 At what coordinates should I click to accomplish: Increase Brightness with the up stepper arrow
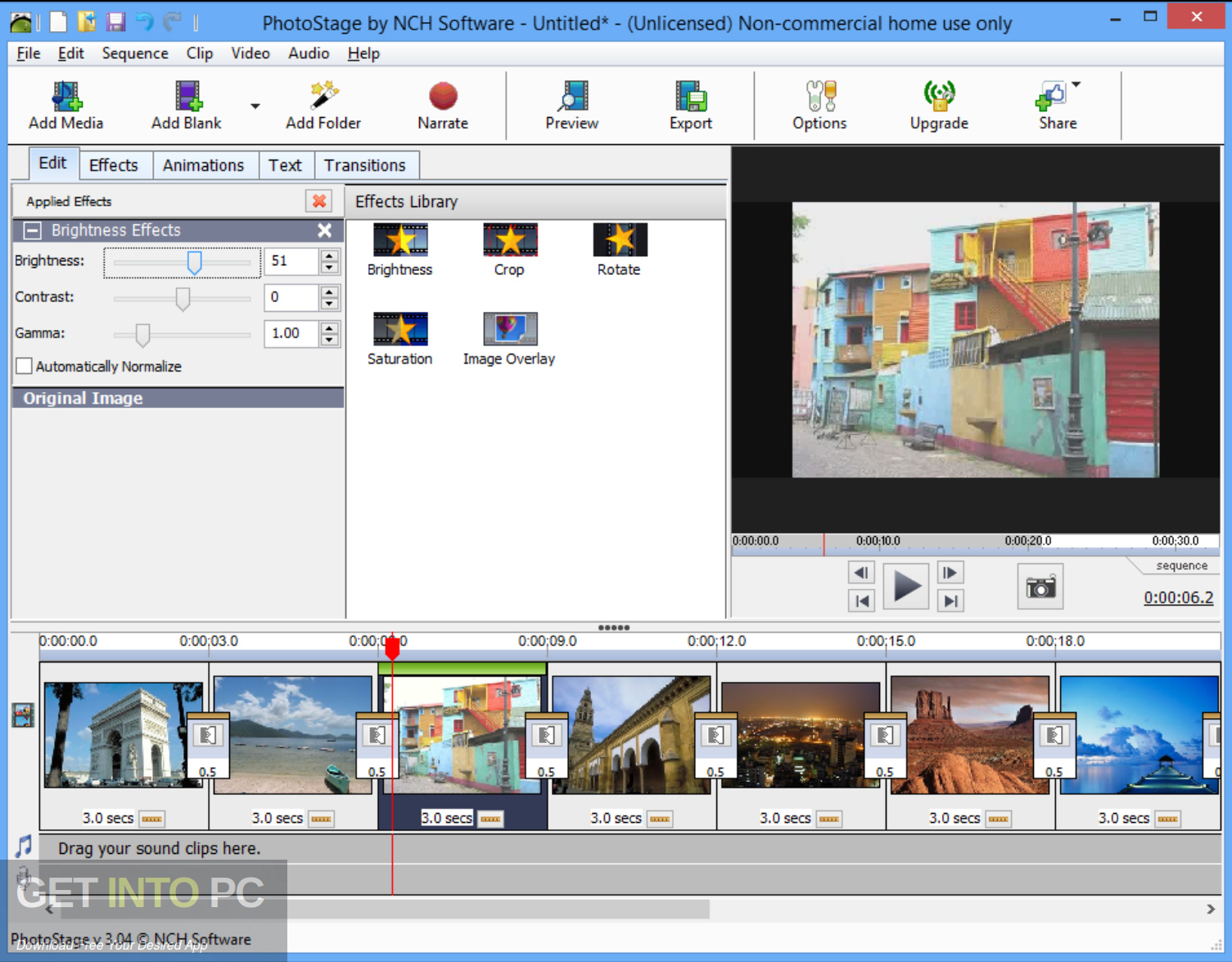[329, 255]
